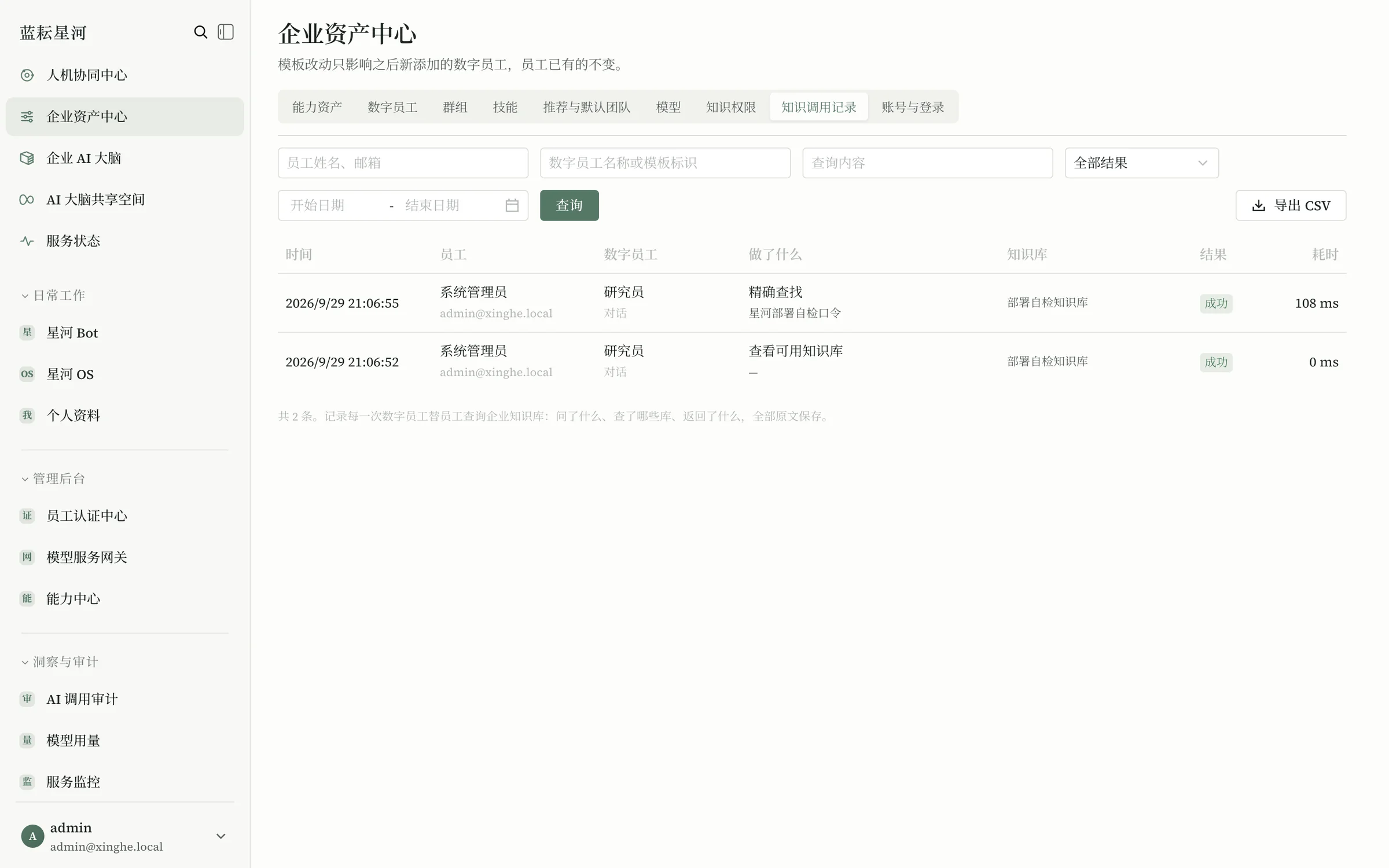
Task: Collapse the 管理后台 section
Action: pyautogui.click(x=53, y=479)
